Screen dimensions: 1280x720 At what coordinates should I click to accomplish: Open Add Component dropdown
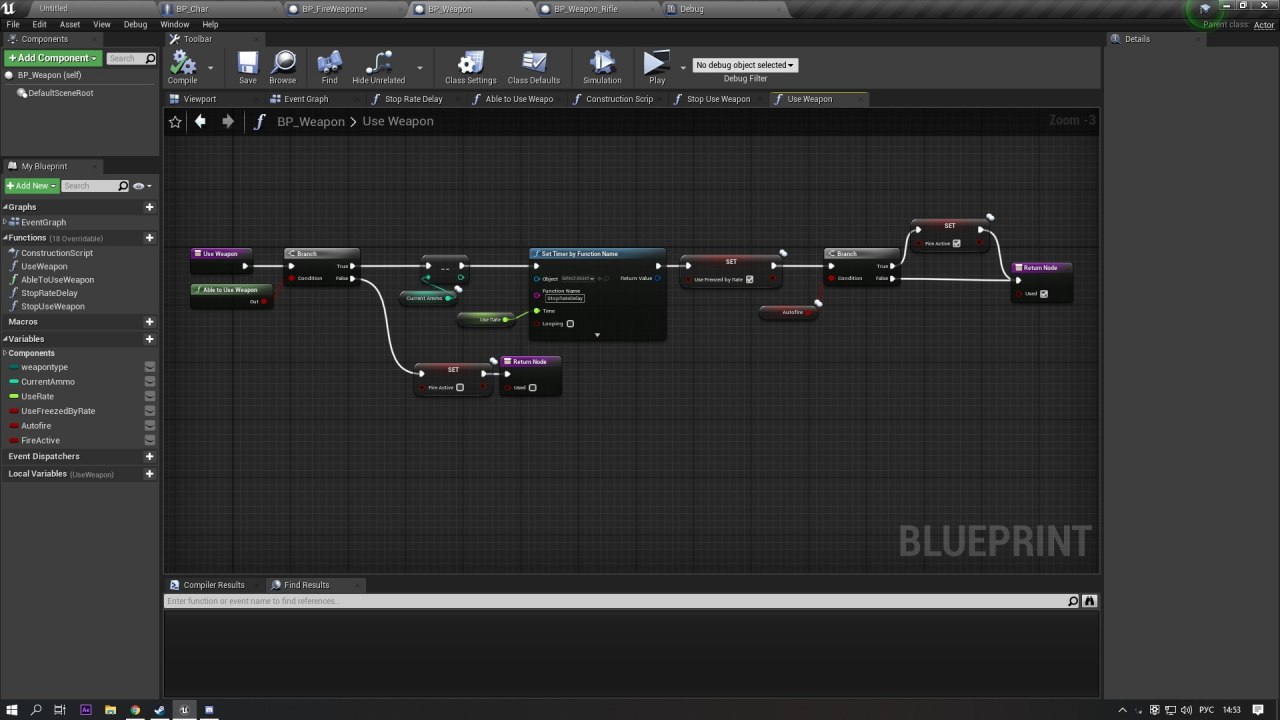(x=53, y=58)
